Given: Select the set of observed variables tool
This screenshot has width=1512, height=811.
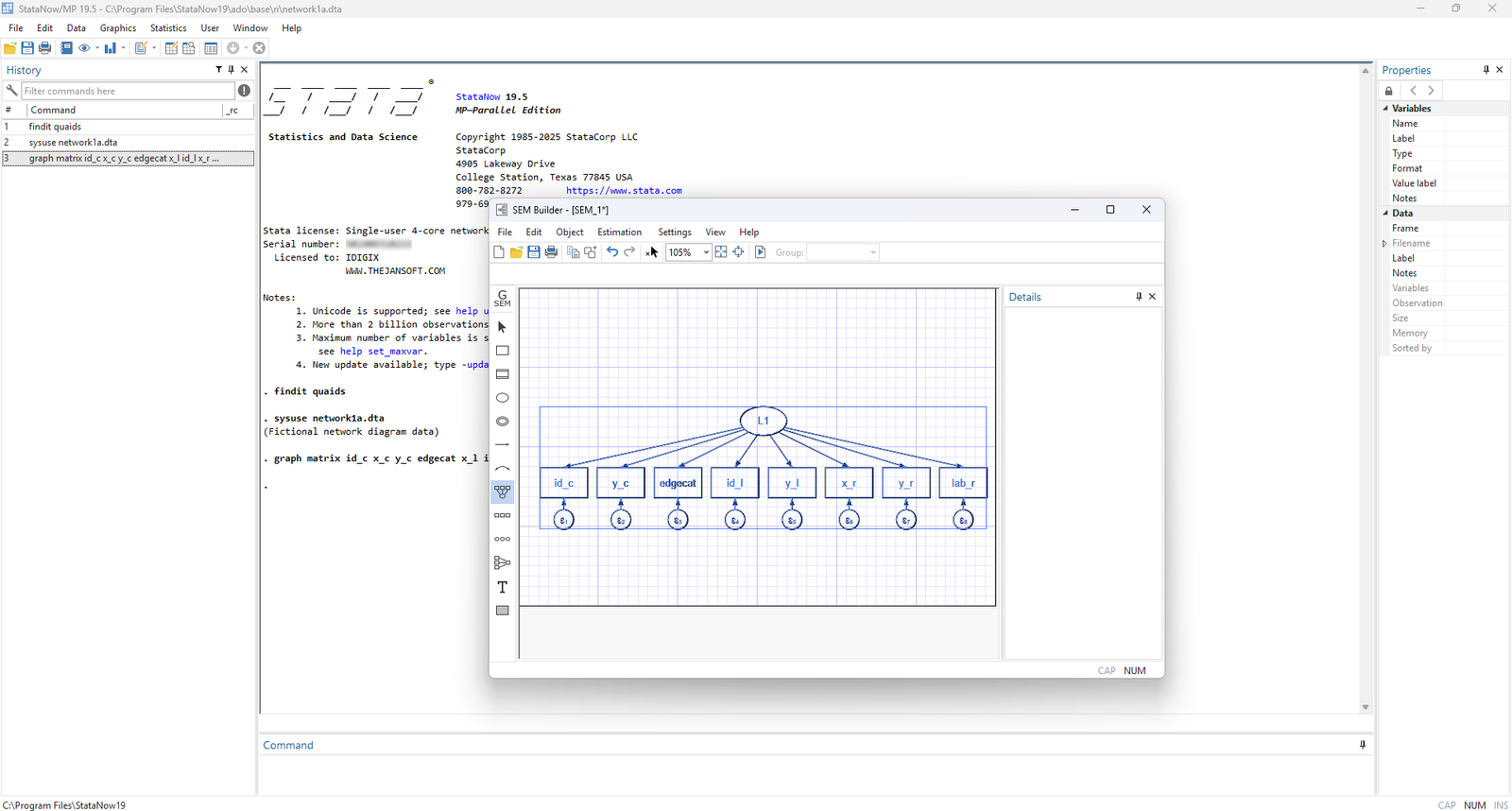Looking at the screenshot, I should [x=503, y=516].
